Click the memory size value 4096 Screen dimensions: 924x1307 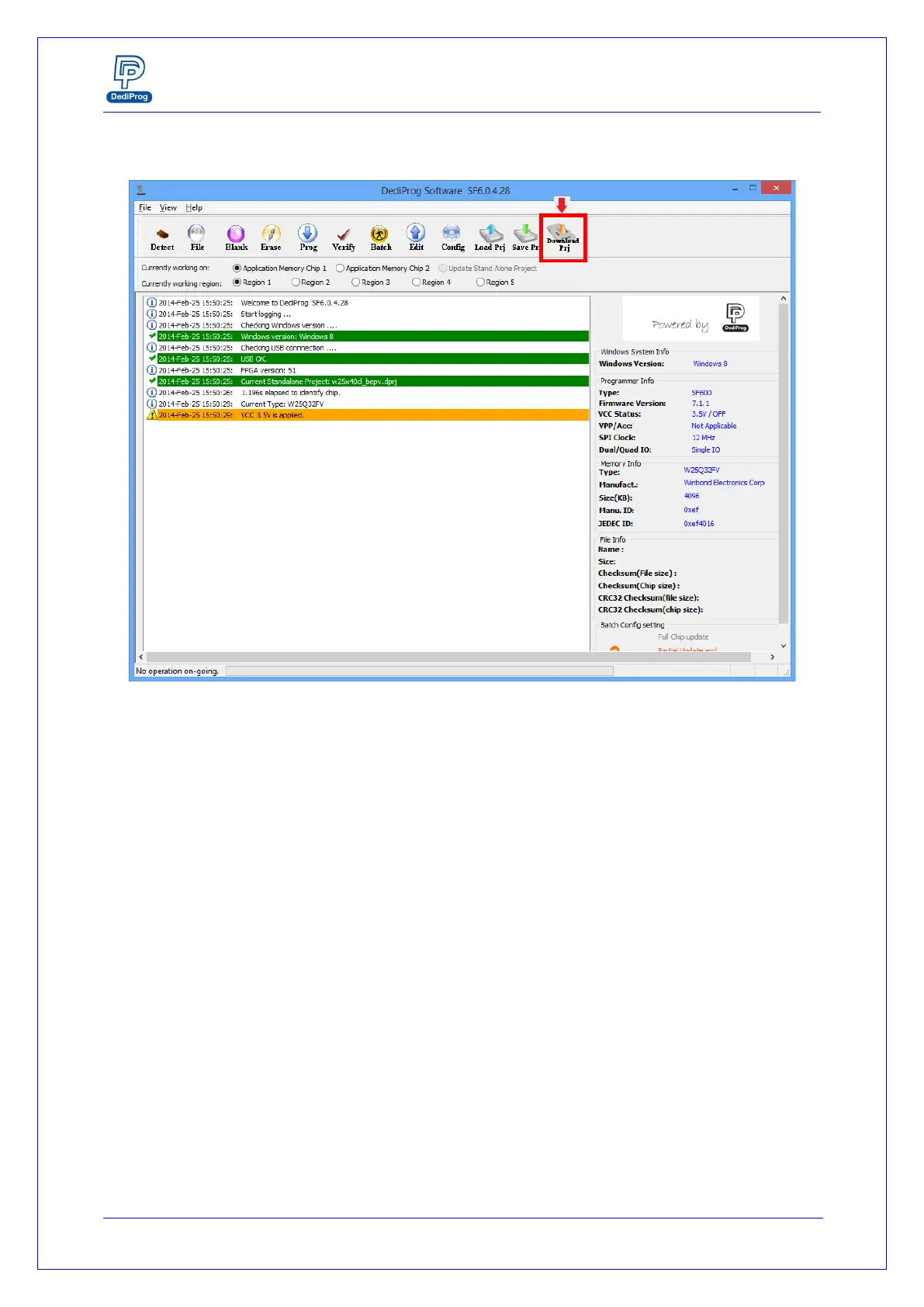691,496
